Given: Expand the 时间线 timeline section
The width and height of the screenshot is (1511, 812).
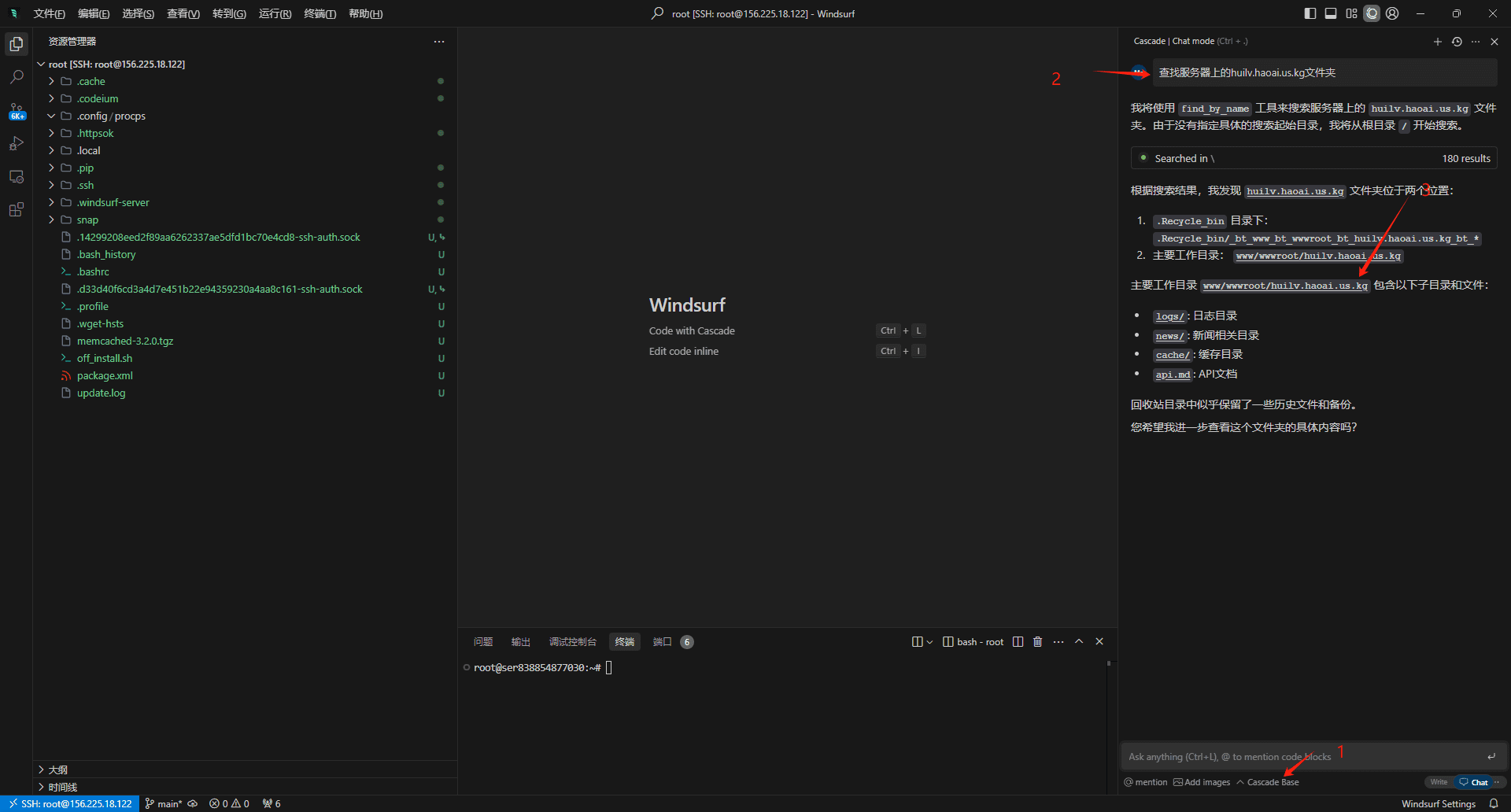Looking at the screenshot, I should click(x=244, y=787).
